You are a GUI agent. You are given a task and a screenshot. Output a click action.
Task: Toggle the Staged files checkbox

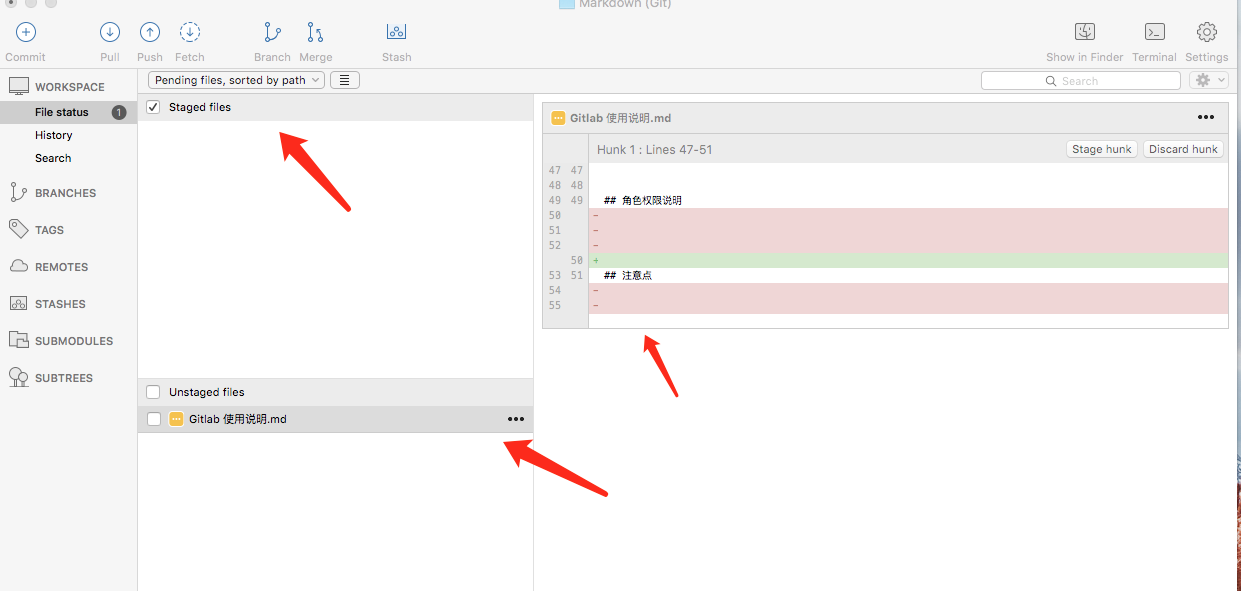(153, 107)
